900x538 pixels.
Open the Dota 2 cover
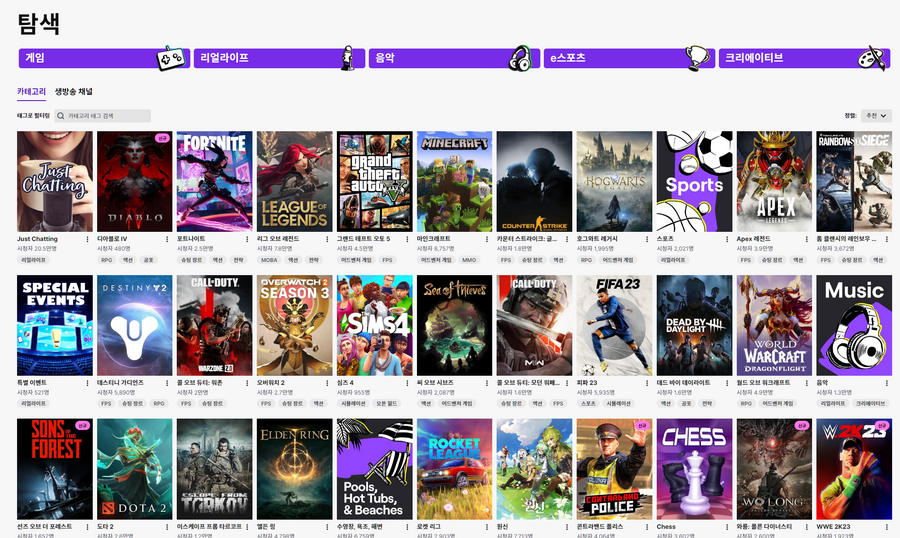click(134, 469)
